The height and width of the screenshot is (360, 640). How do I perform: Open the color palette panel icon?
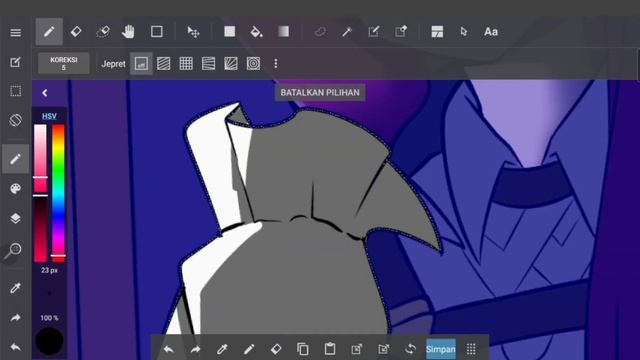click(x=16, y=189)
